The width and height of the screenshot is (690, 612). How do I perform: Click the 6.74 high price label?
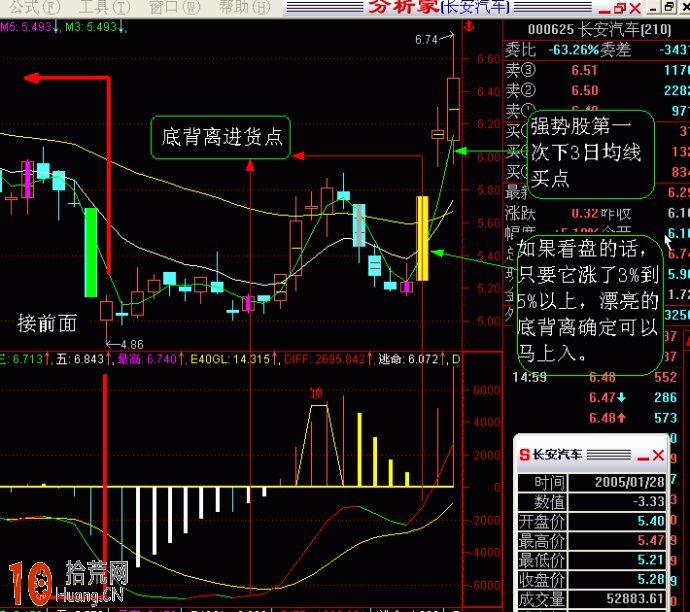tap(426, 40)
